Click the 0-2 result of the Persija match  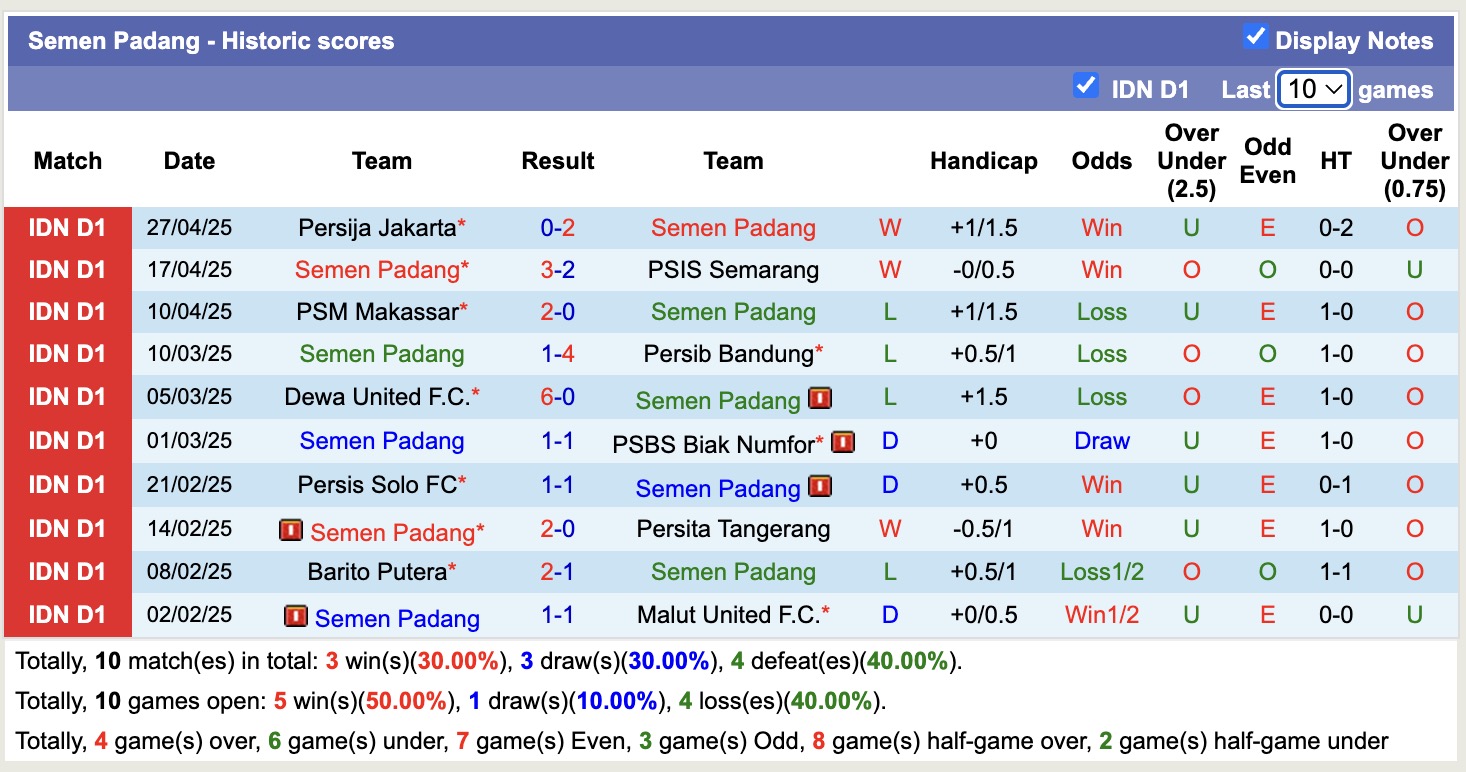pyautogui.click(x=557, y=227)
